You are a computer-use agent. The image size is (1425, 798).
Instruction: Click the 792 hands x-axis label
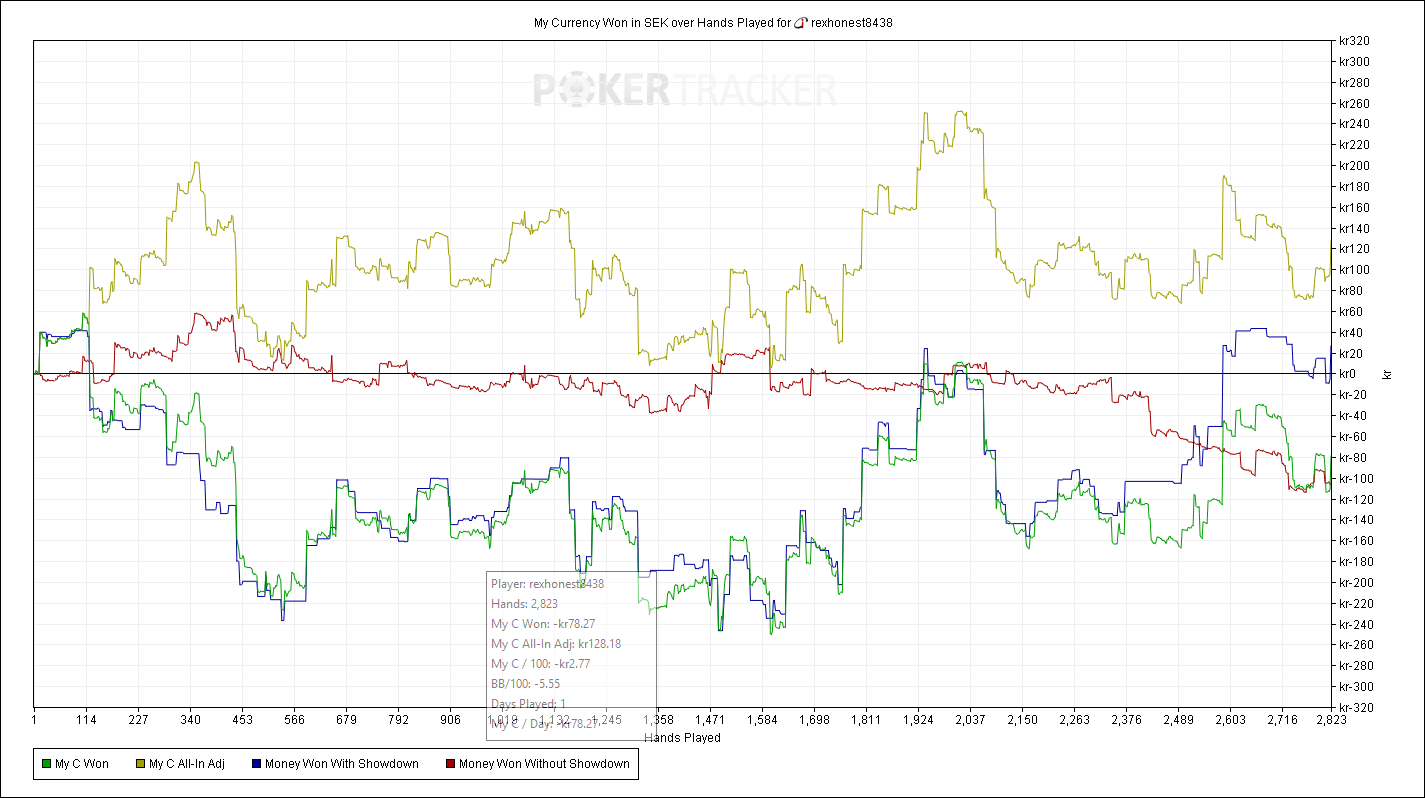coord(399,719)
